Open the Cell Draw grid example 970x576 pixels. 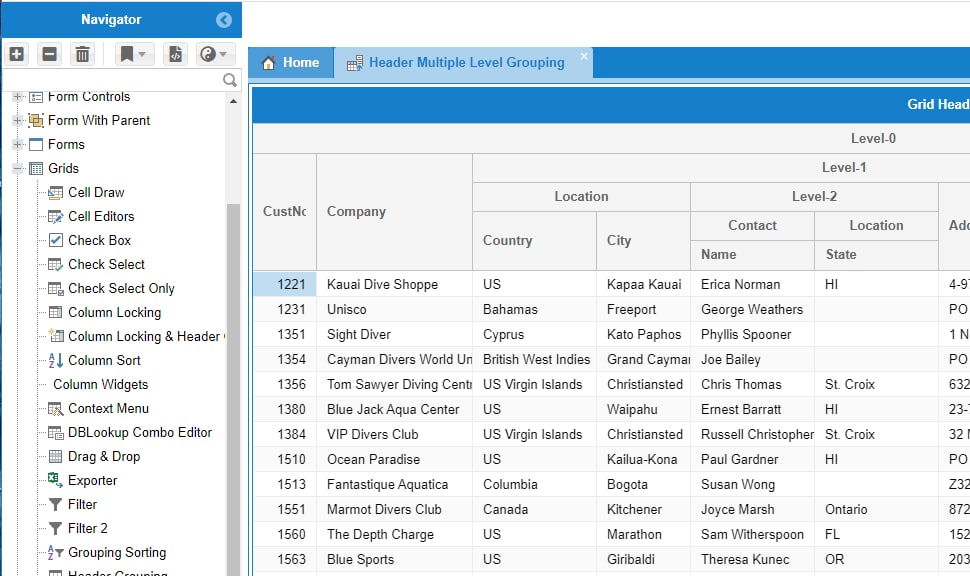(96, 192)
